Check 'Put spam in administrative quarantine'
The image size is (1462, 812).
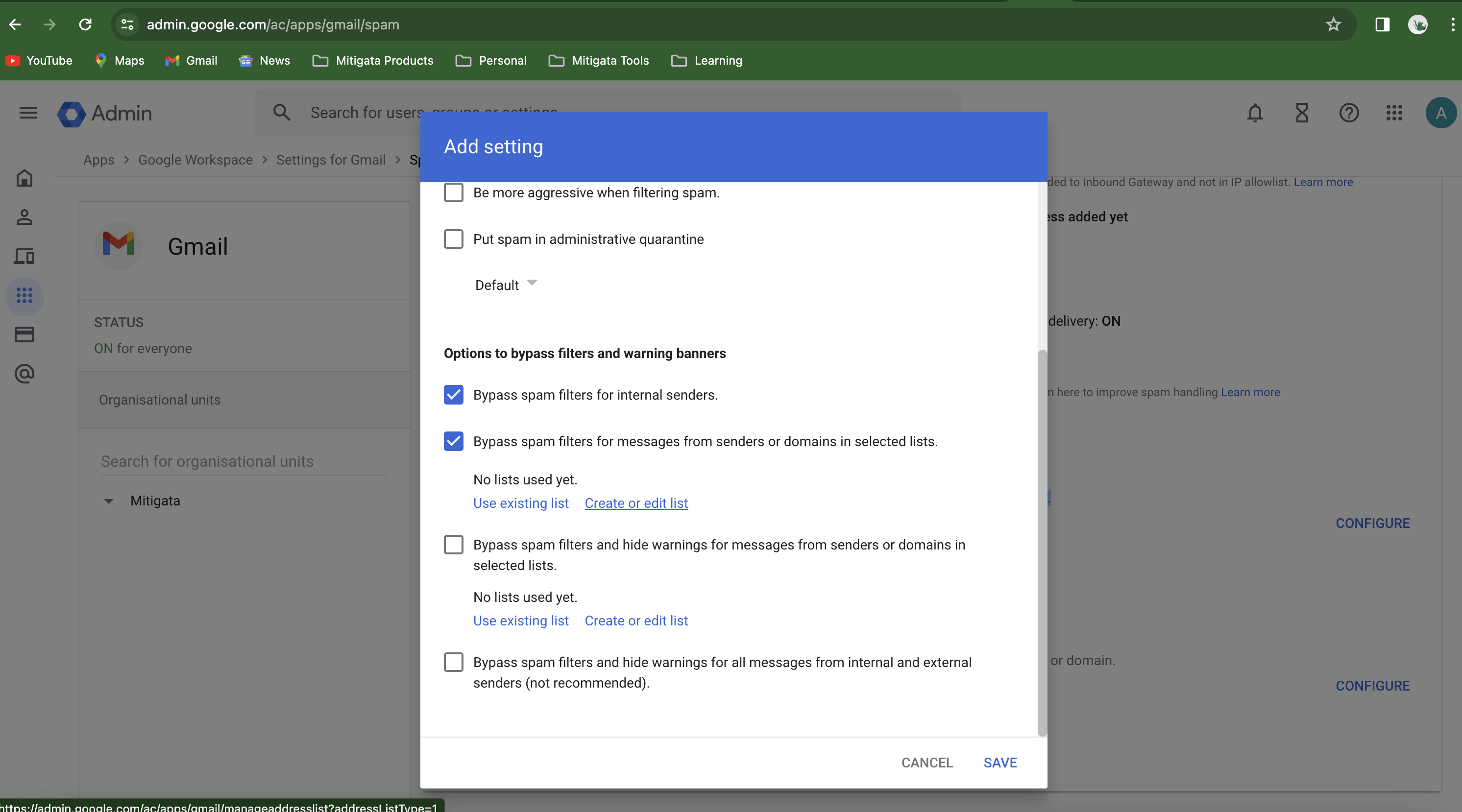pos(454,239)
